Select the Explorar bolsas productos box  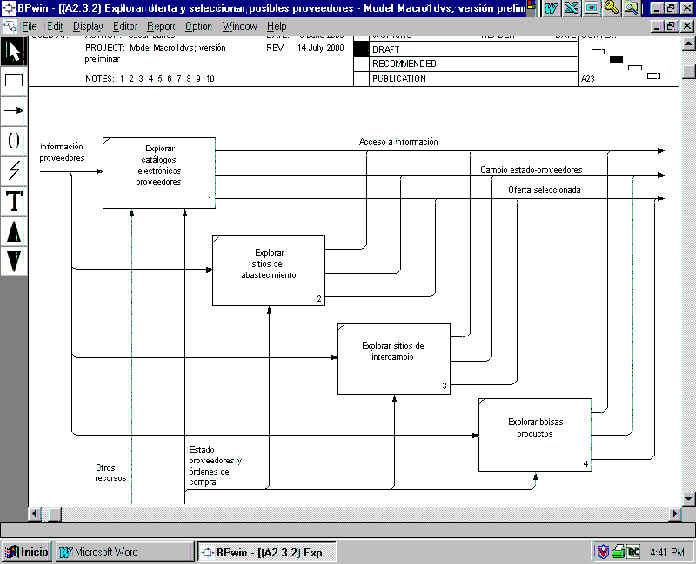pyautogui.click(x=535, y=435)
